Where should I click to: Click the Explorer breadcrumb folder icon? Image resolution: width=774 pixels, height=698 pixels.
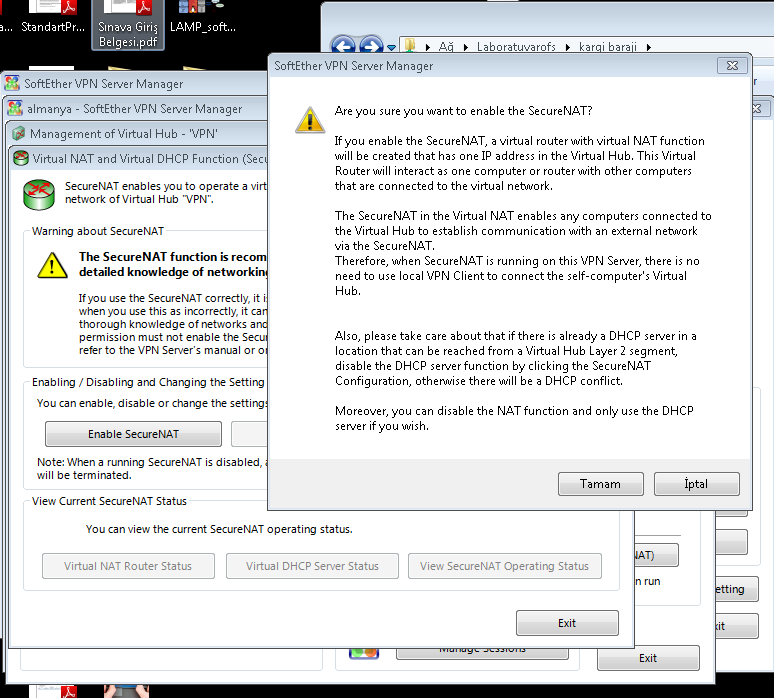pyautogui.click(x=410, y=45)
